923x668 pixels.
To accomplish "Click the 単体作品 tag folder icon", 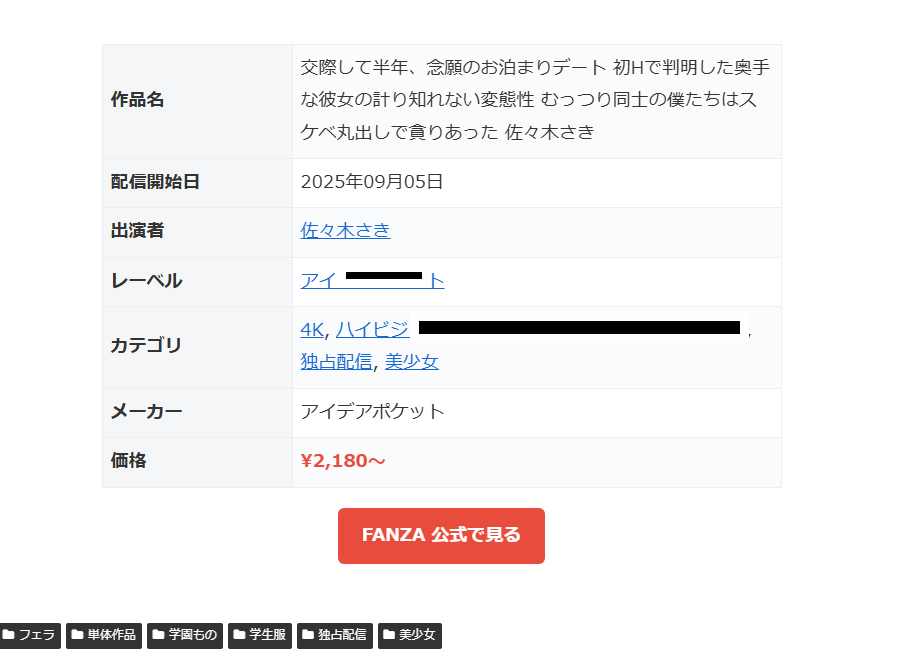I will [x=77, y=635].
